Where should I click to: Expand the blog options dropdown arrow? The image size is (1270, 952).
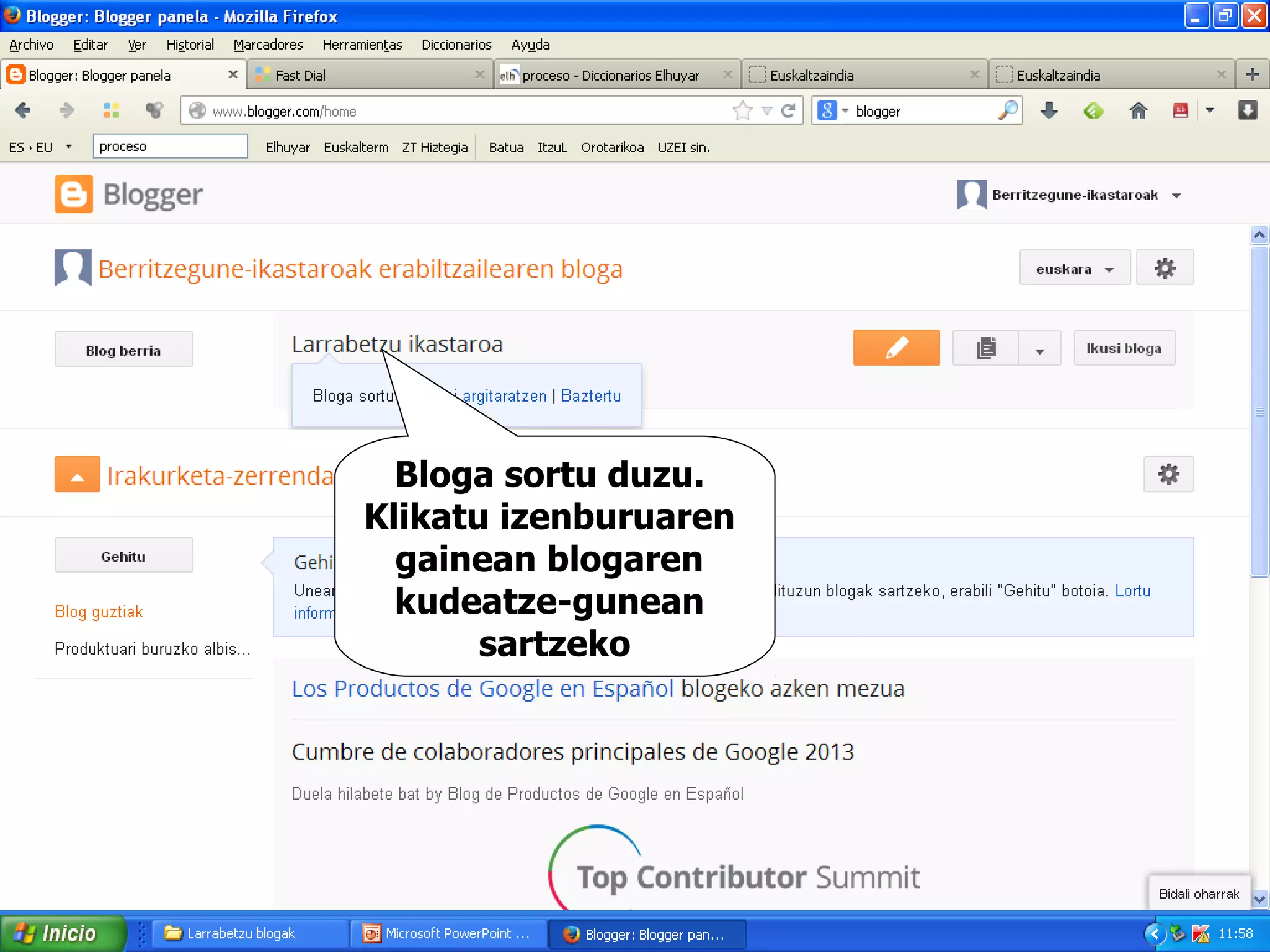point(1040,349)
